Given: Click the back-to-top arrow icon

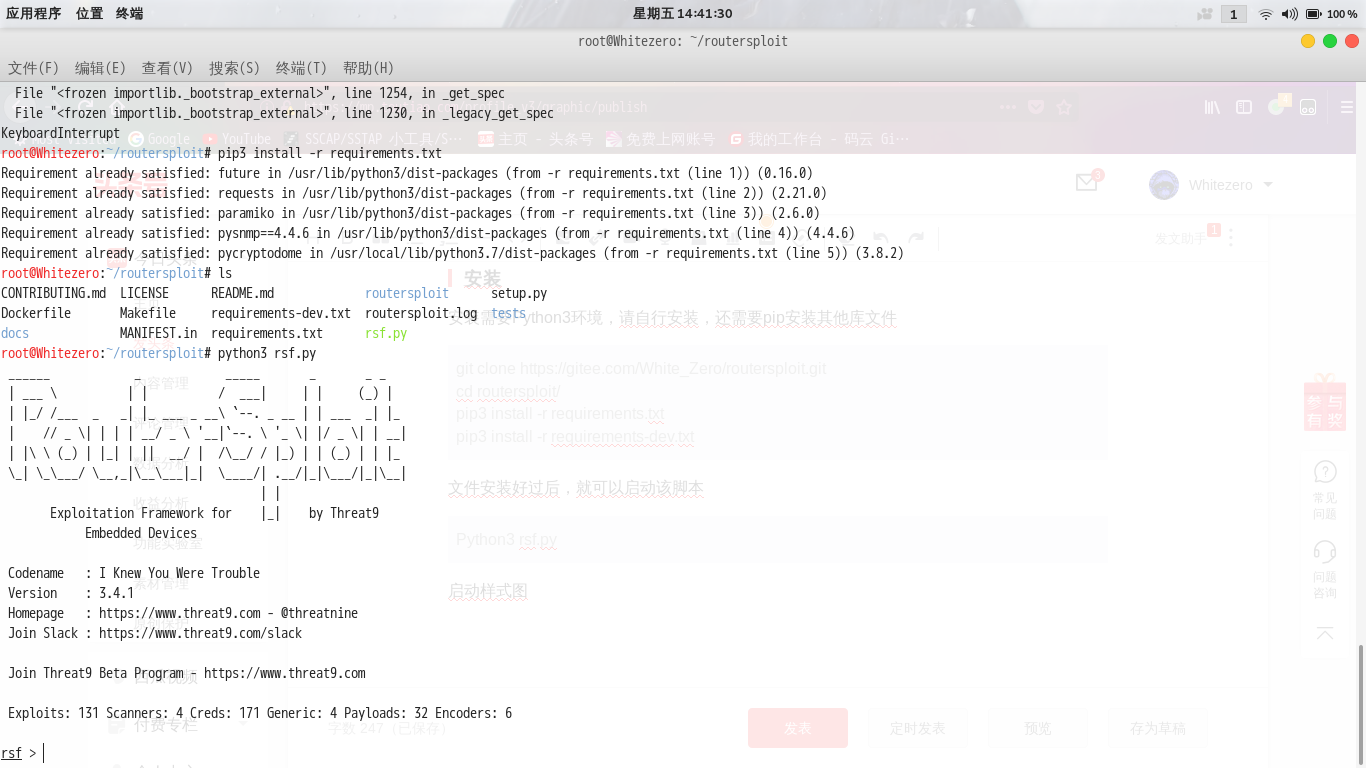Looking at the screenshot, I should [1325, 633].
